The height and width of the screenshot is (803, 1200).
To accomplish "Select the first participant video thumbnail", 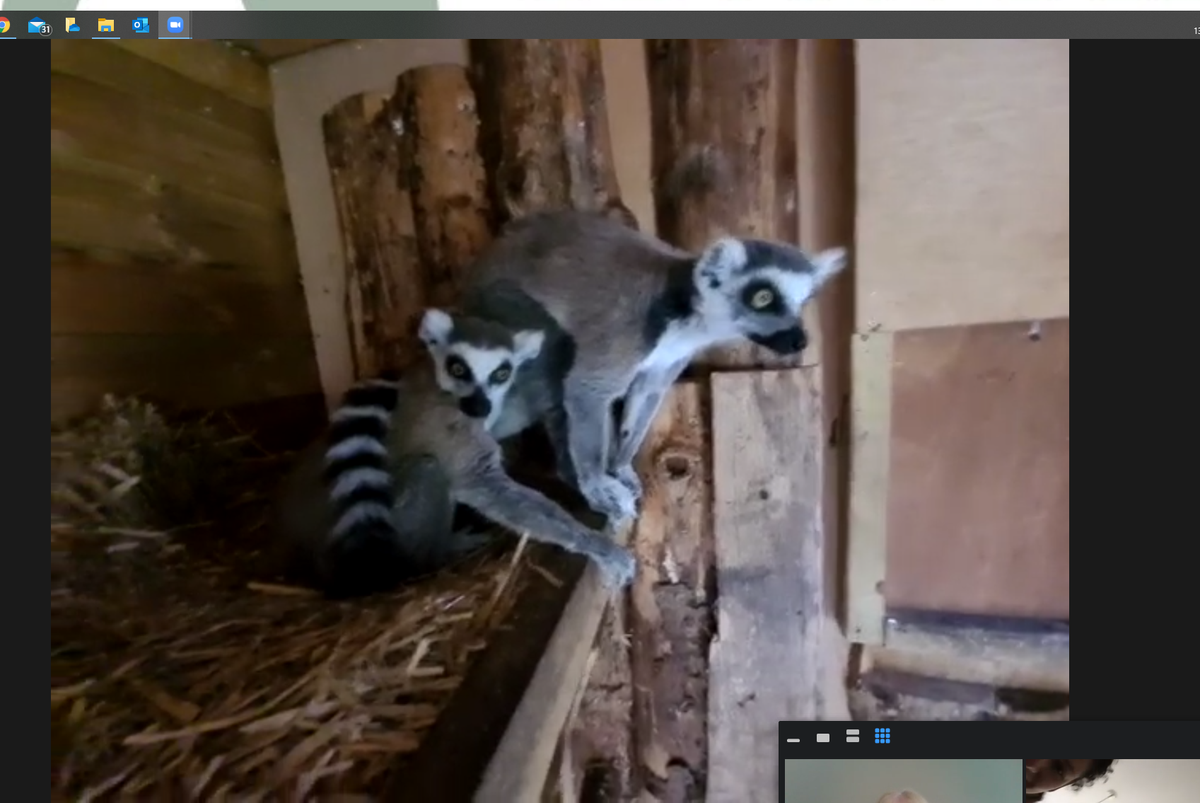I will 903,781.
